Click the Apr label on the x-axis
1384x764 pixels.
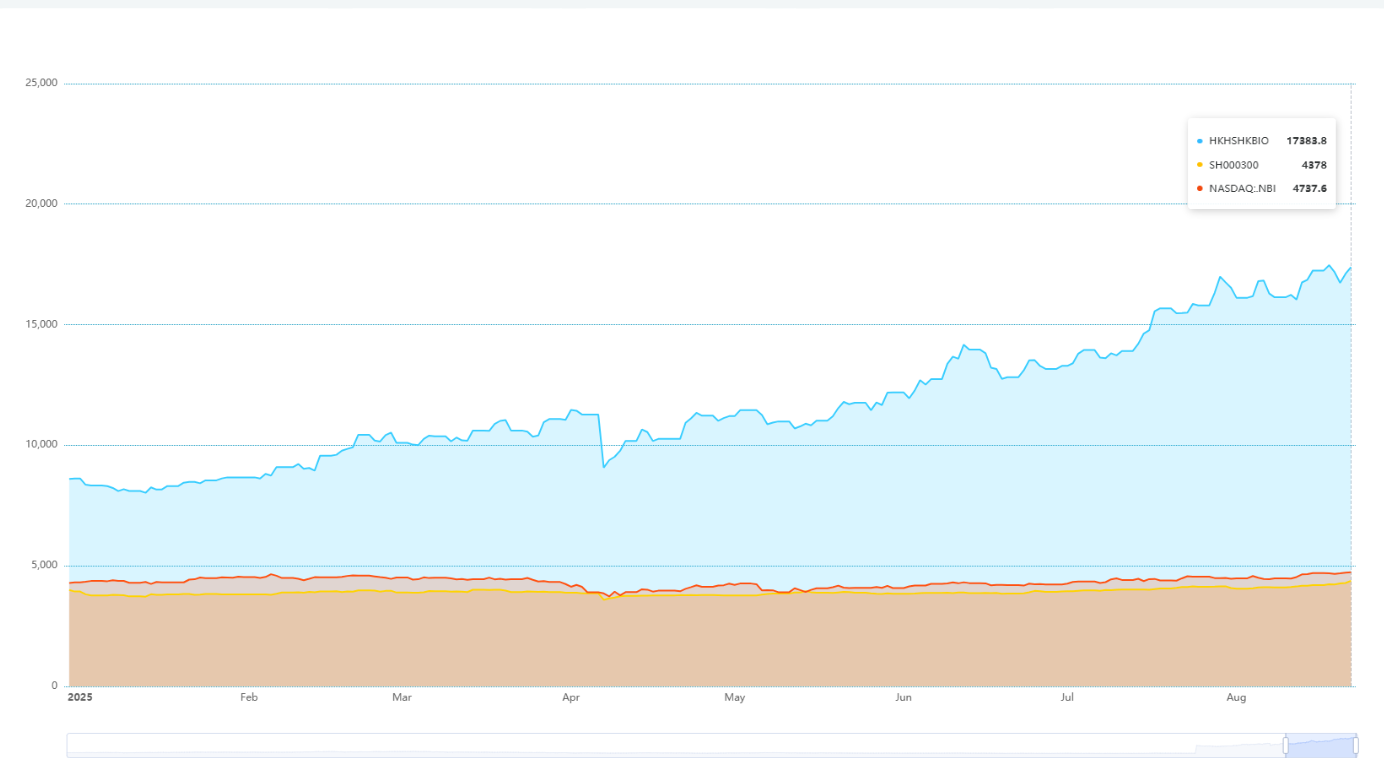(571, 698)
